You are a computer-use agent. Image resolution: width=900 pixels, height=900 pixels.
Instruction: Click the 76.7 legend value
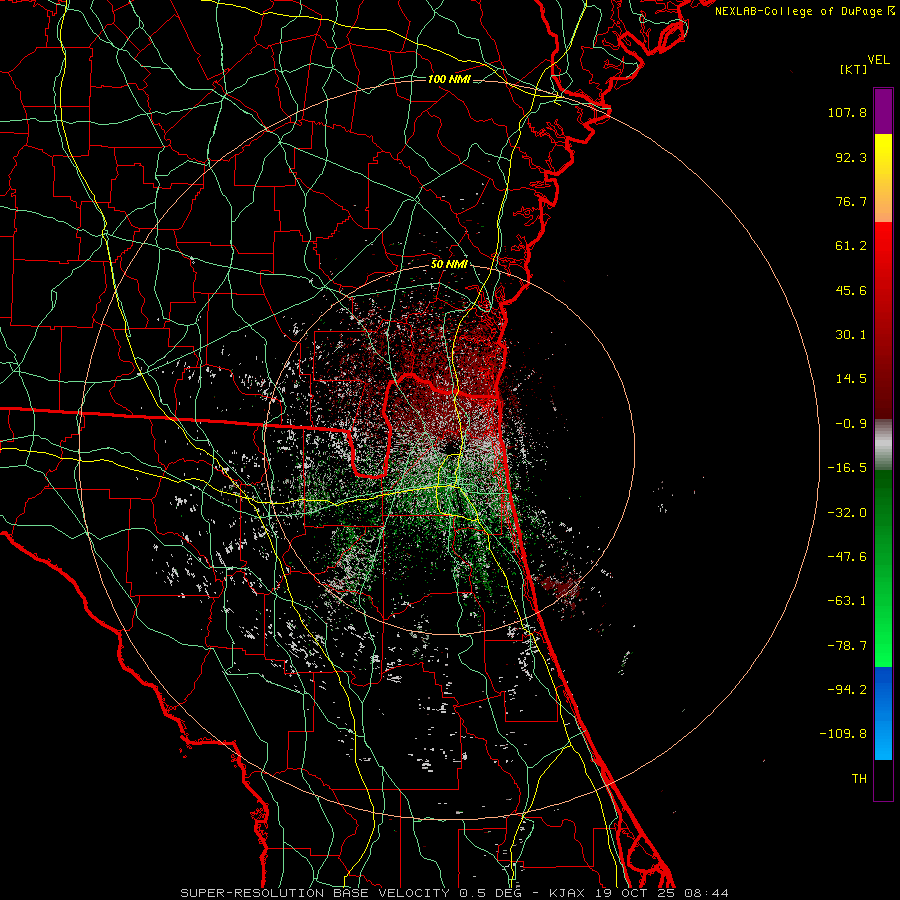(851, 201)
